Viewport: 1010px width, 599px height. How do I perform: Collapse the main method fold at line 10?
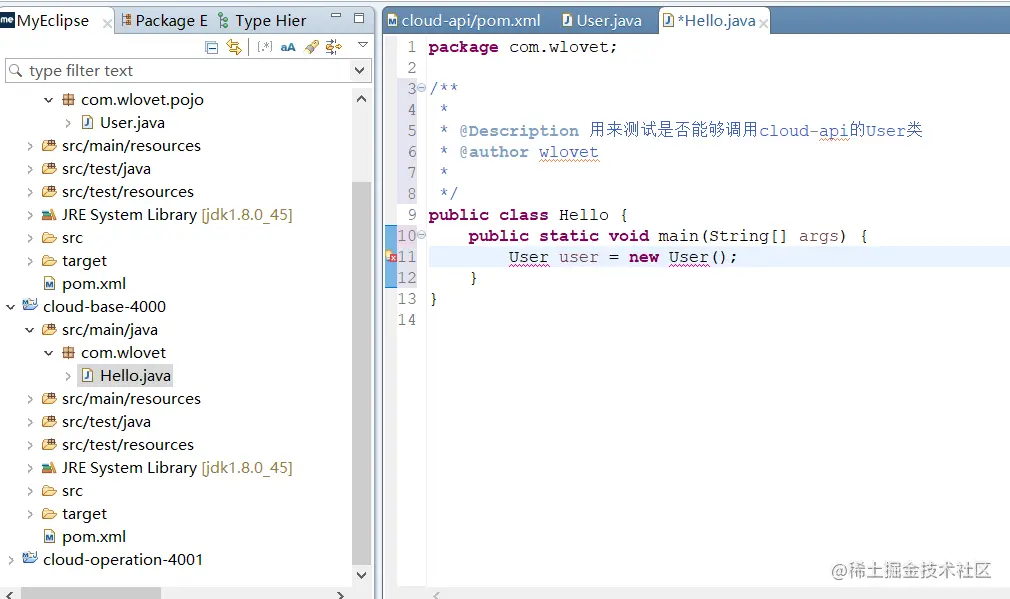click(421, 235)
